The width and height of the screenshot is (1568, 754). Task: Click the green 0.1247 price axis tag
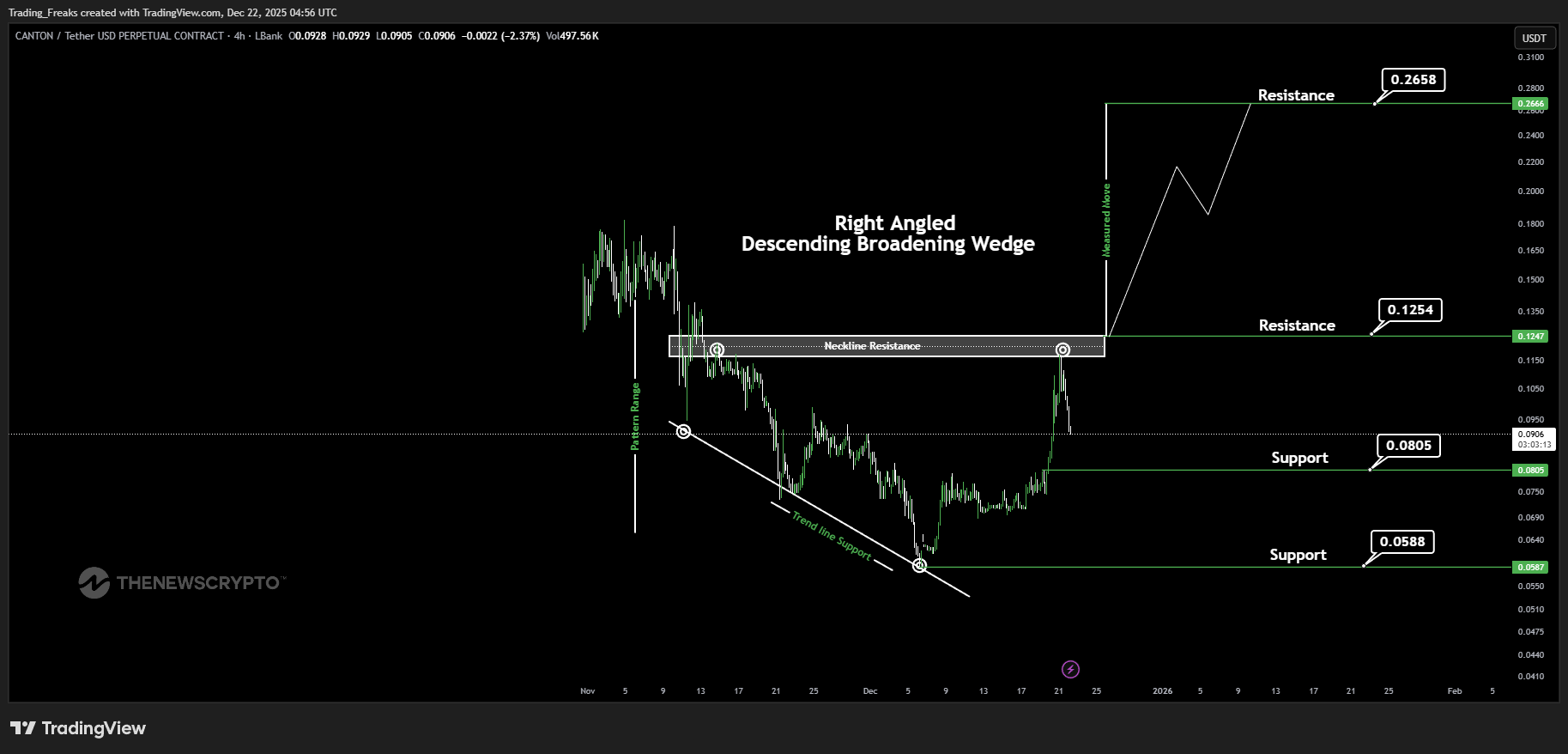[x=1530, y=337]
